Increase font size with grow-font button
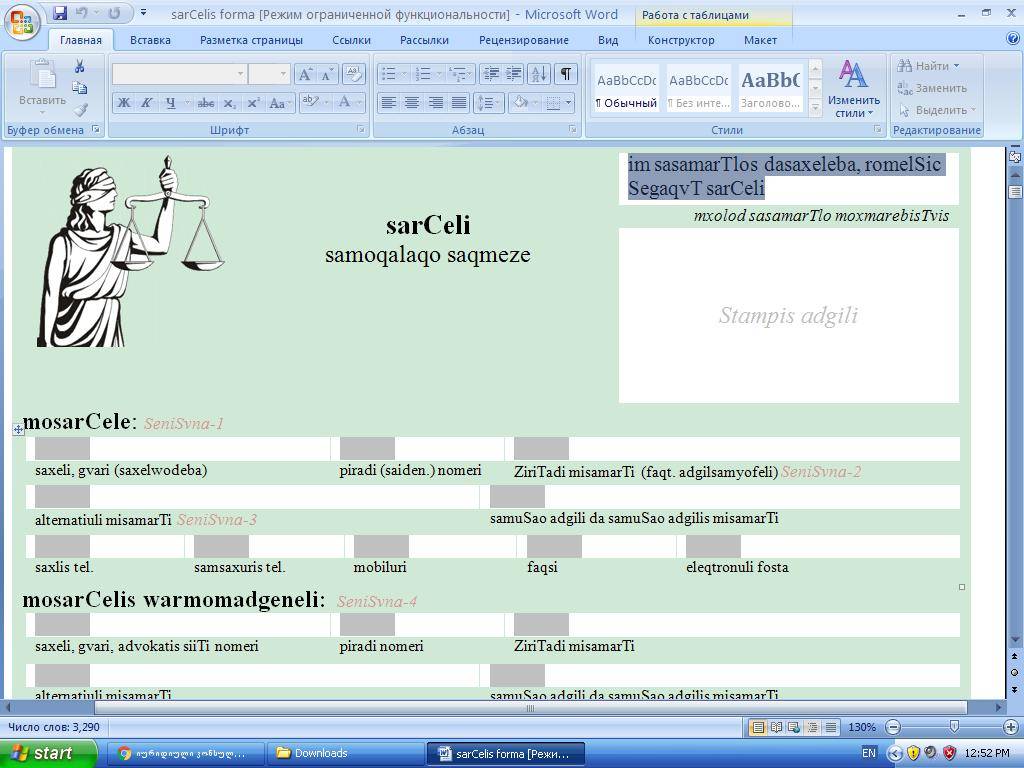Image resolution: width=1024 pixels, height=768 pixels. tap(305, 74)
